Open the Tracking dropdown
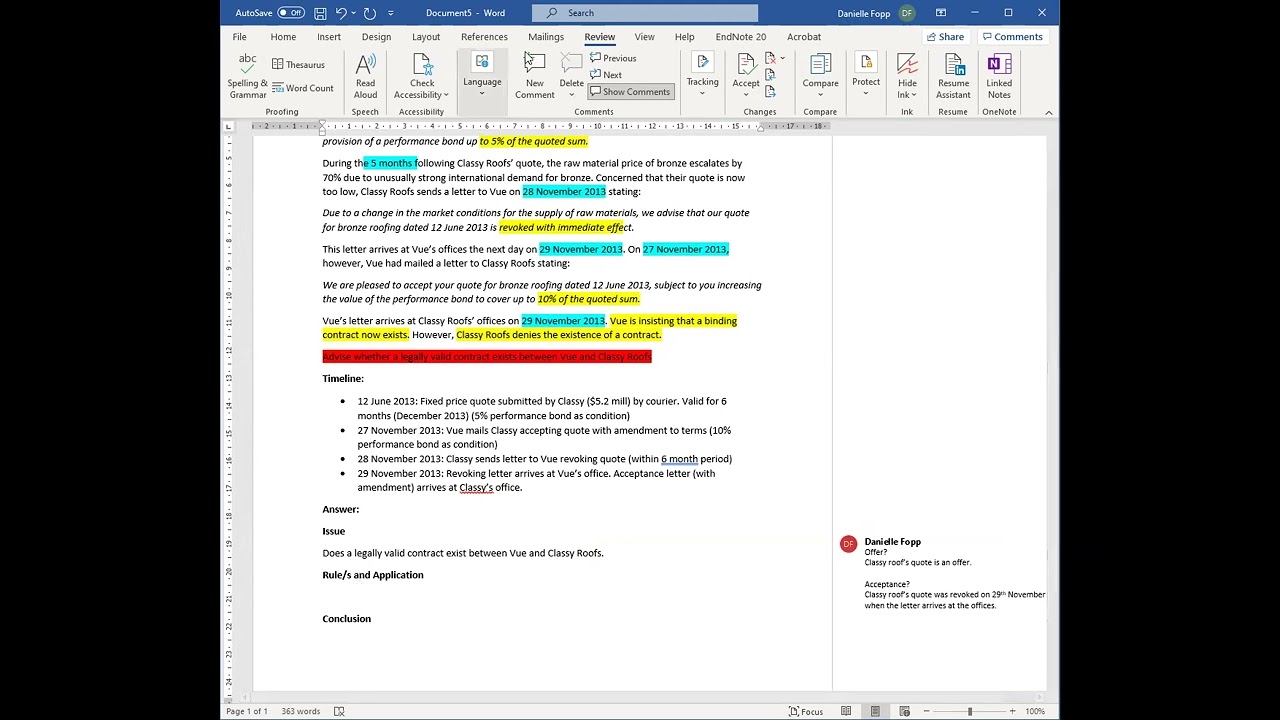 [702, 76]
